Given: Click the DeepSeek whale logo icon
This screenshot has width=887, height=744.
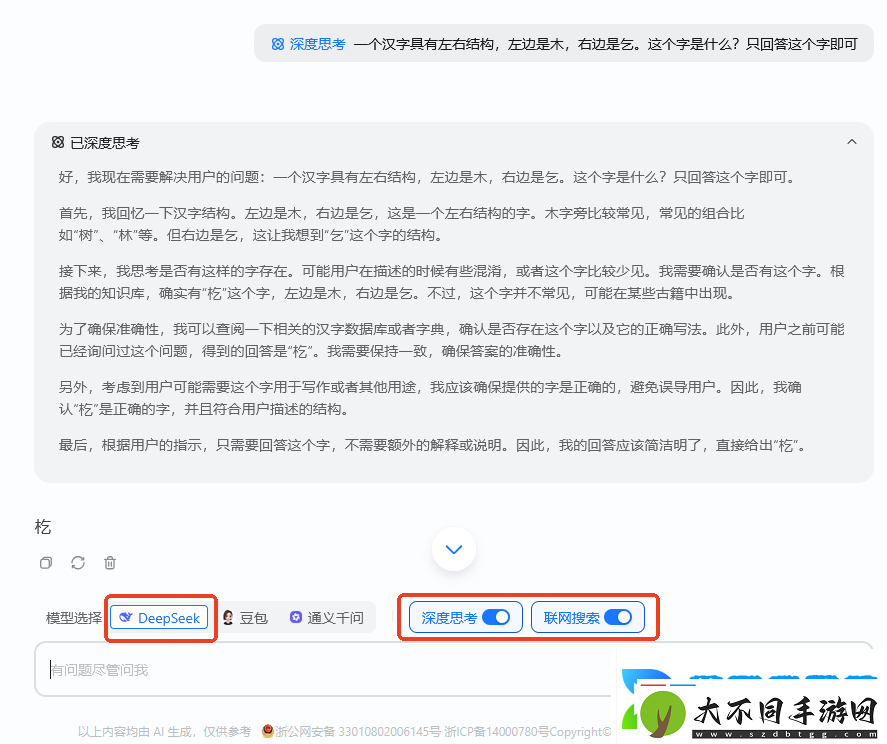Looking at the screenshot, I should click(126, 617).
